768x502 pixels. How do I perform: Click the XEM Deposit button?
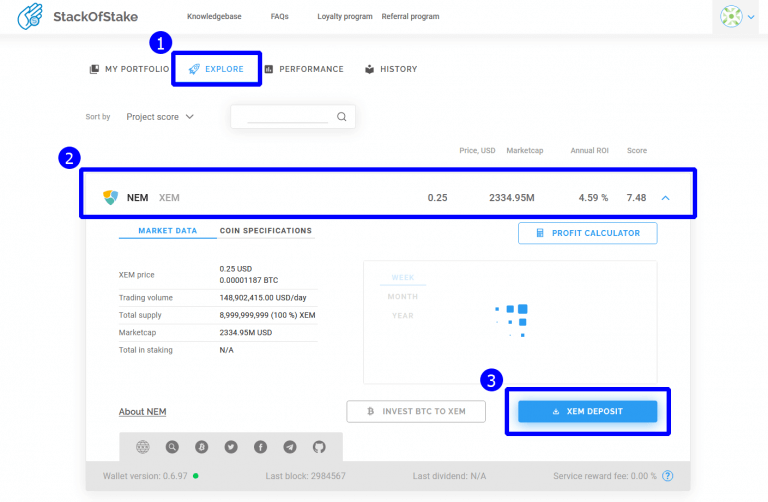pyautogui.click(x=588, y=411)
